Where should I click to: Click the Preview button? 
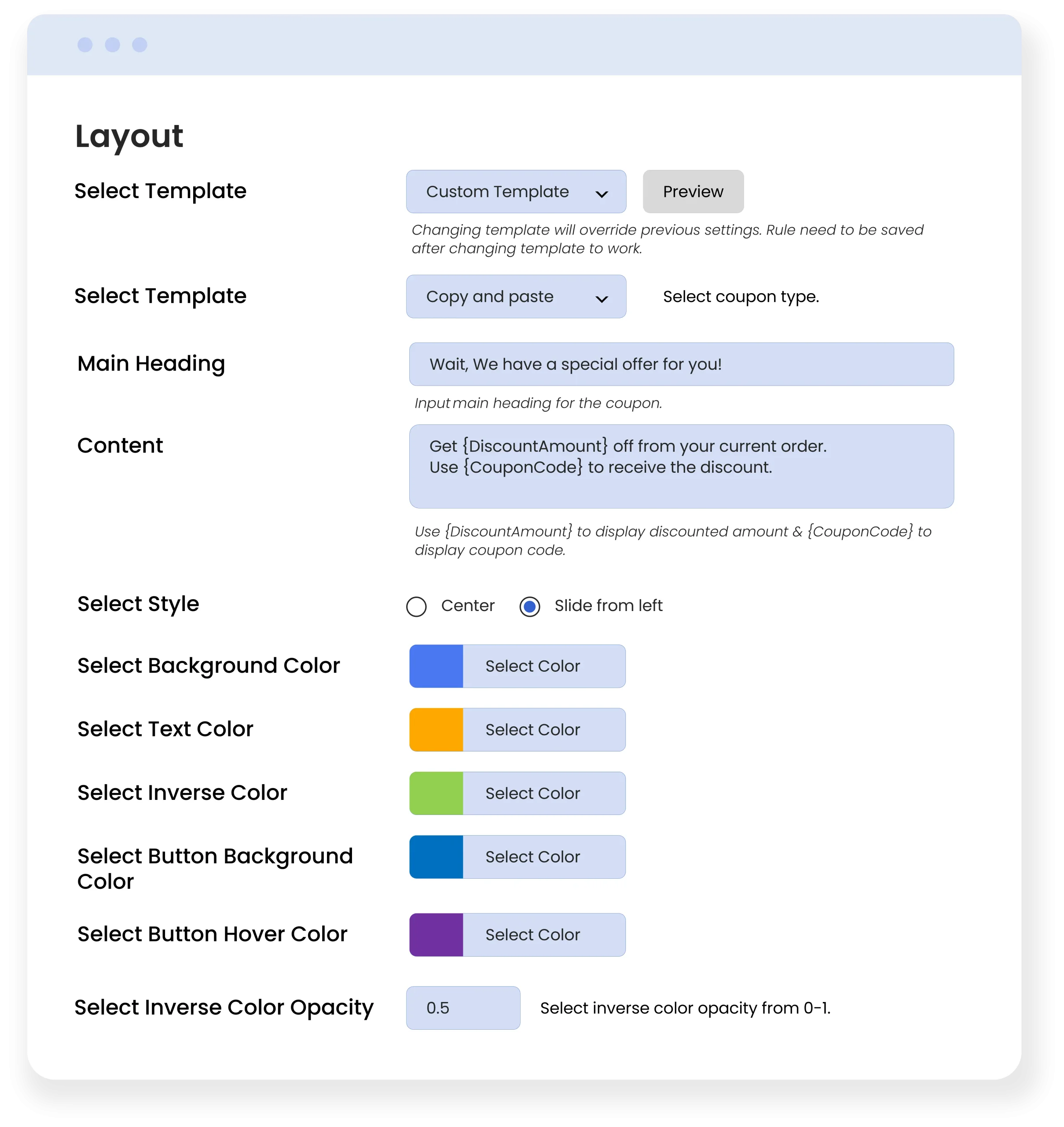click(693, 192)
